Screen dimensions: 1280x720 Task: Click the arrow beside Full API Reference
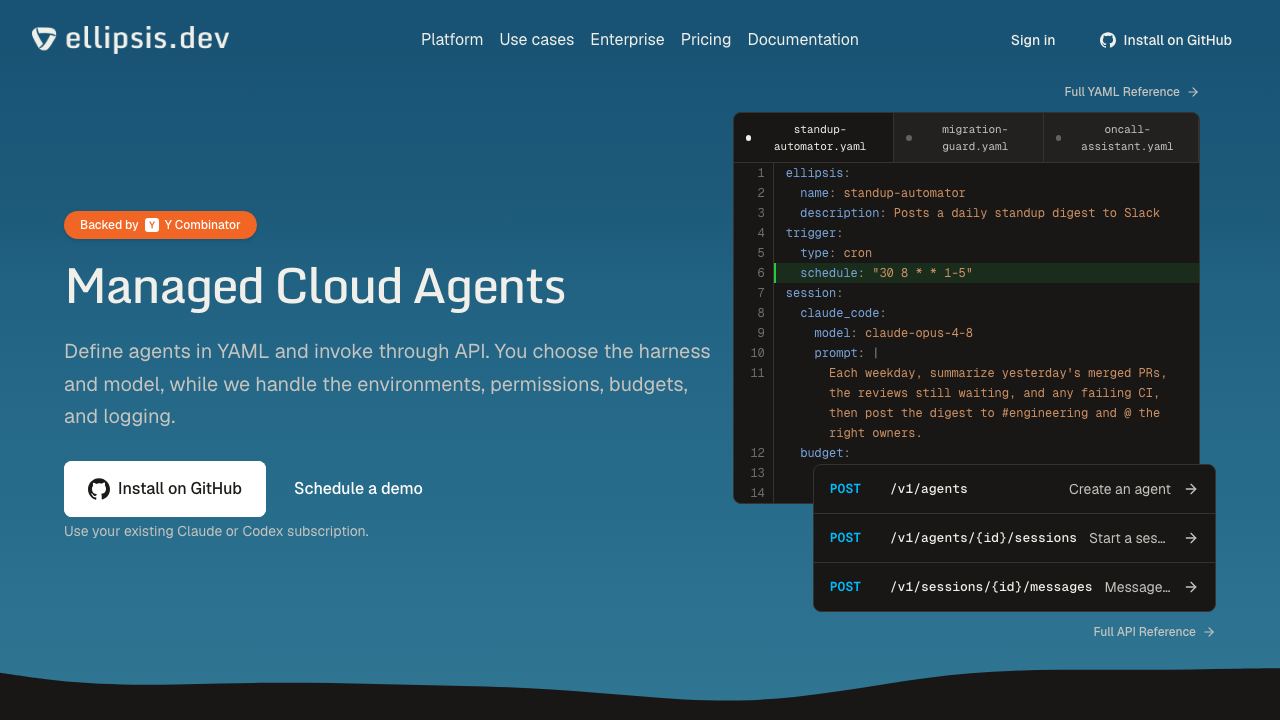coord(1209,632)
